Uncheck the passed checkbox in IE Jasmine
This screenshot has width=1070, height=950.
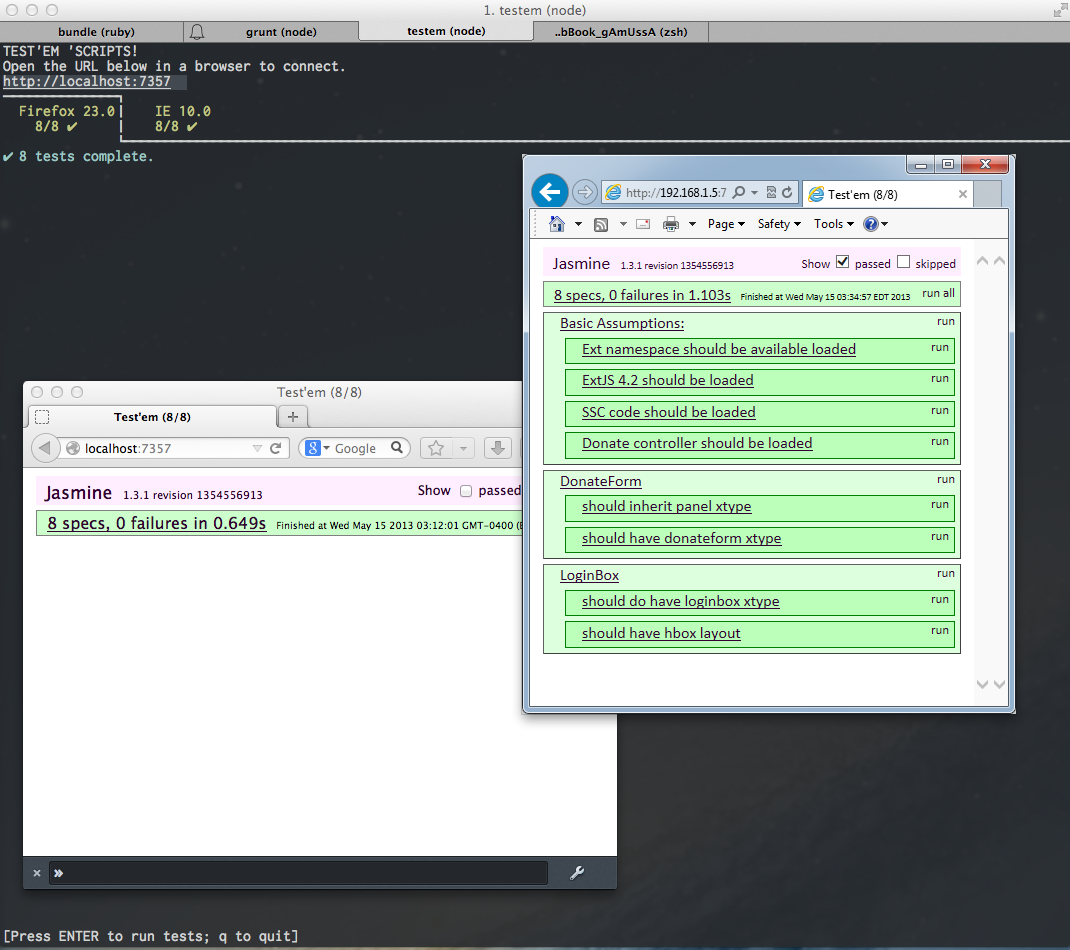click(842, 262)
